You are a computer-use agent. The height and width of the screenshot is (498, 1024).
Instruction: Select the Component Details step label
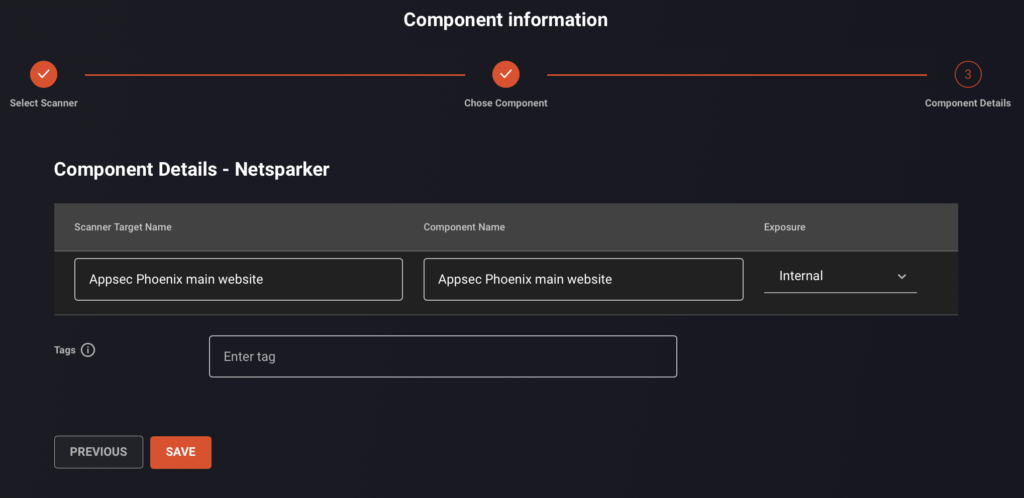(x=968, y=103)
